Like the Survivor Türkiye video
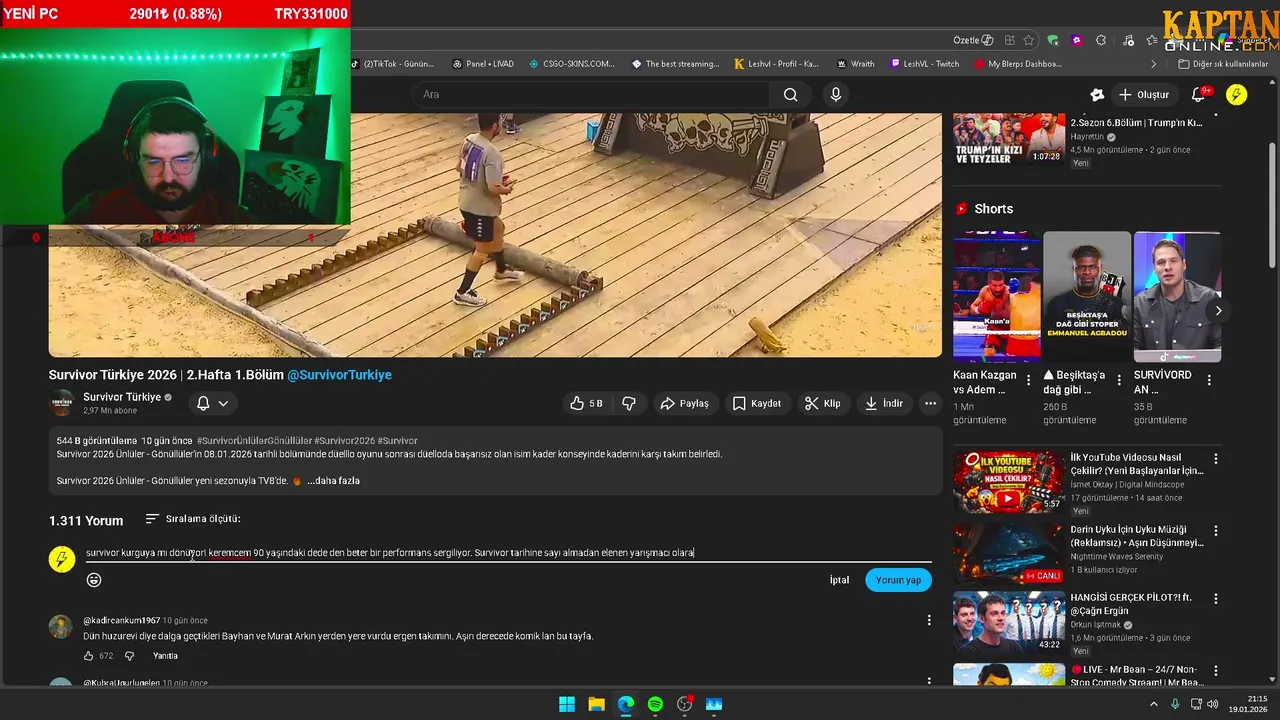1280x720 pixels. pos(587,403)
